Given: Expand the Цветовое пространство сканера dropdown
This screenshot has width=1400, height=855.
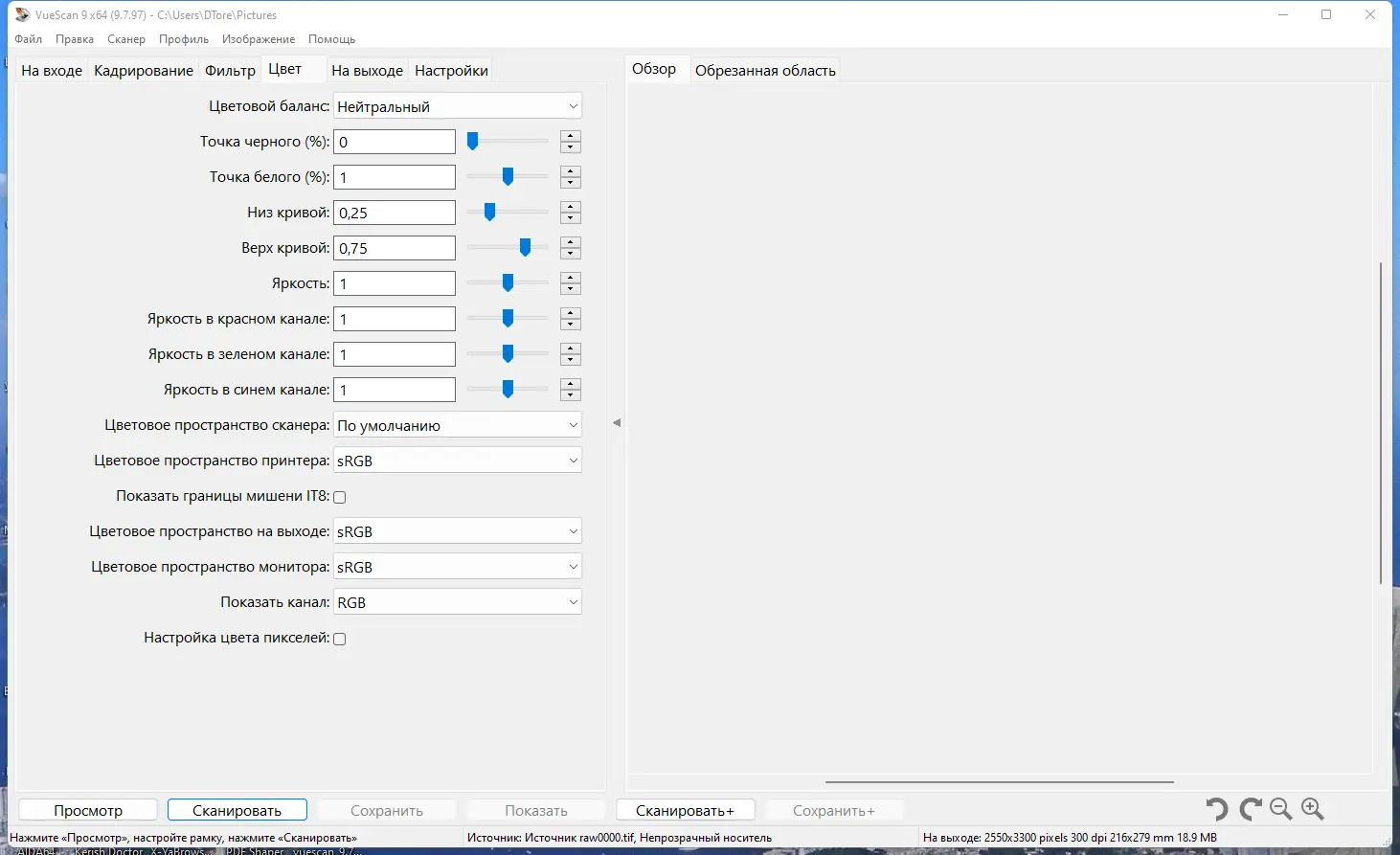Looking at the screenshot, I should 458,425.
